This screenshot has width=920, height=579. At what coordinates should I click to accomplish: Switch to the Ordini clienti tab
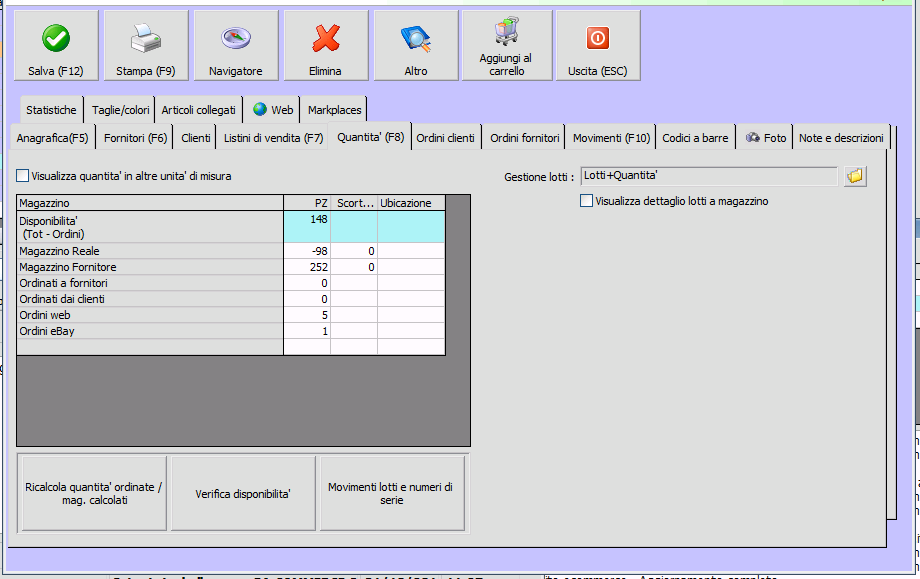(445, 138)
